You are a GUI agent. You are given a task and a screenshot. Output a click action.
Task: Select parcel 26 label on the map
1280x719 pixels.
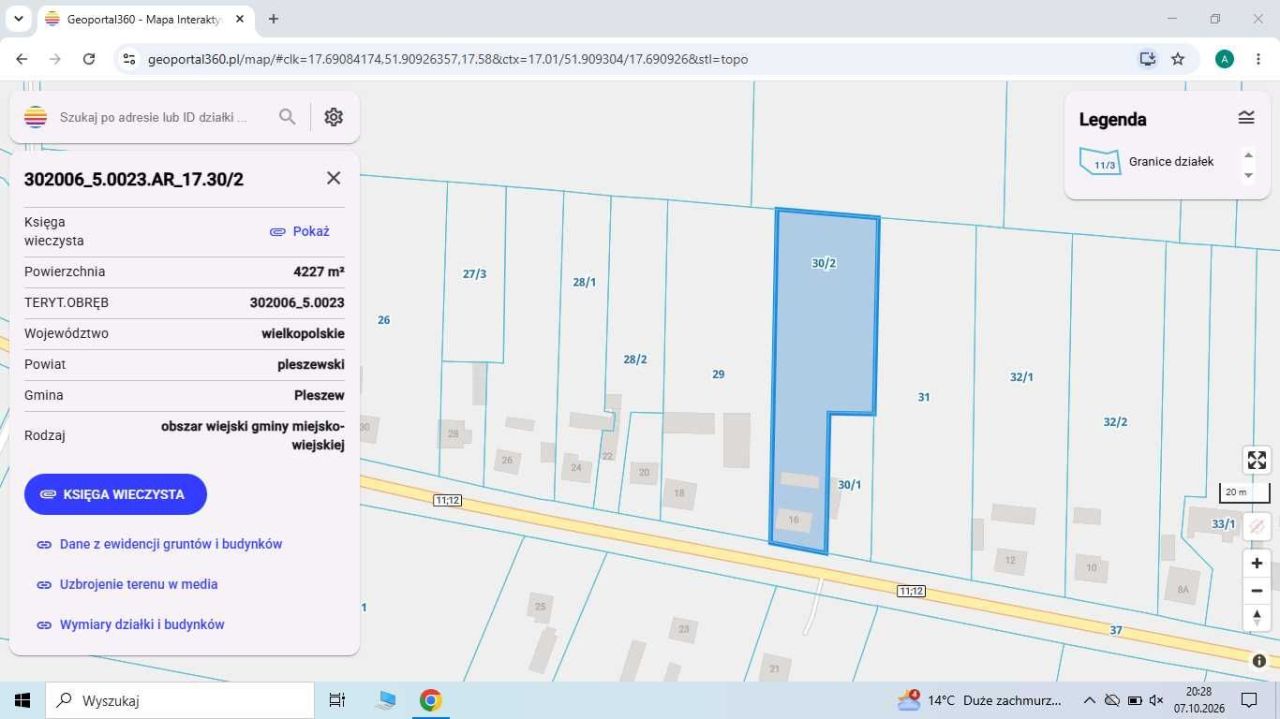coord(384,320)
